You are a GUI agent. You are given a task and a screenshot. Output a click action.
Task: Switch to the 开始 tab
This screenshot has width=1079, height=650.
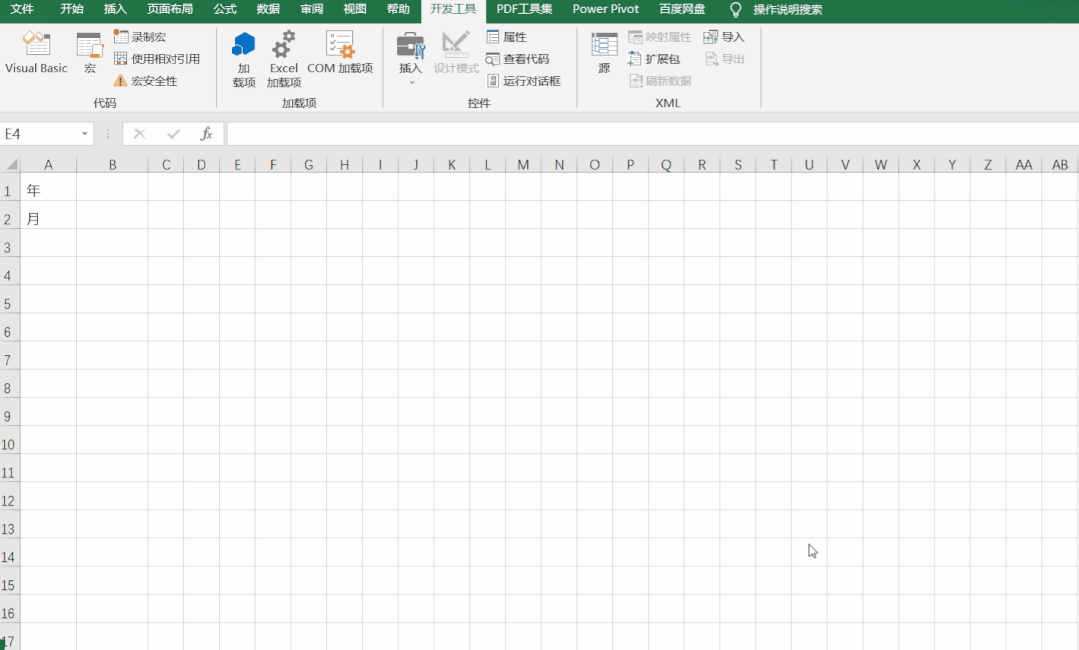[x=72, y=9]
